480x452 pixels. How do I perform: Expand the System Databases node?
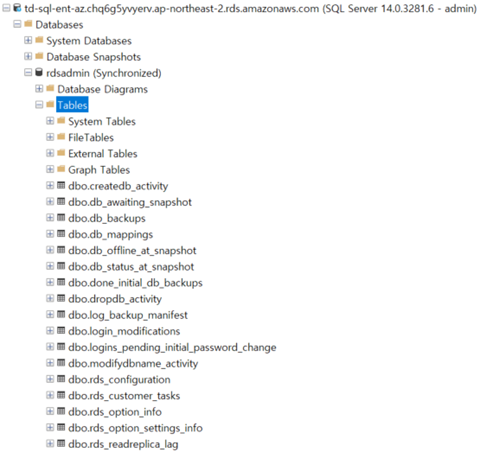(x=28, y=40)
